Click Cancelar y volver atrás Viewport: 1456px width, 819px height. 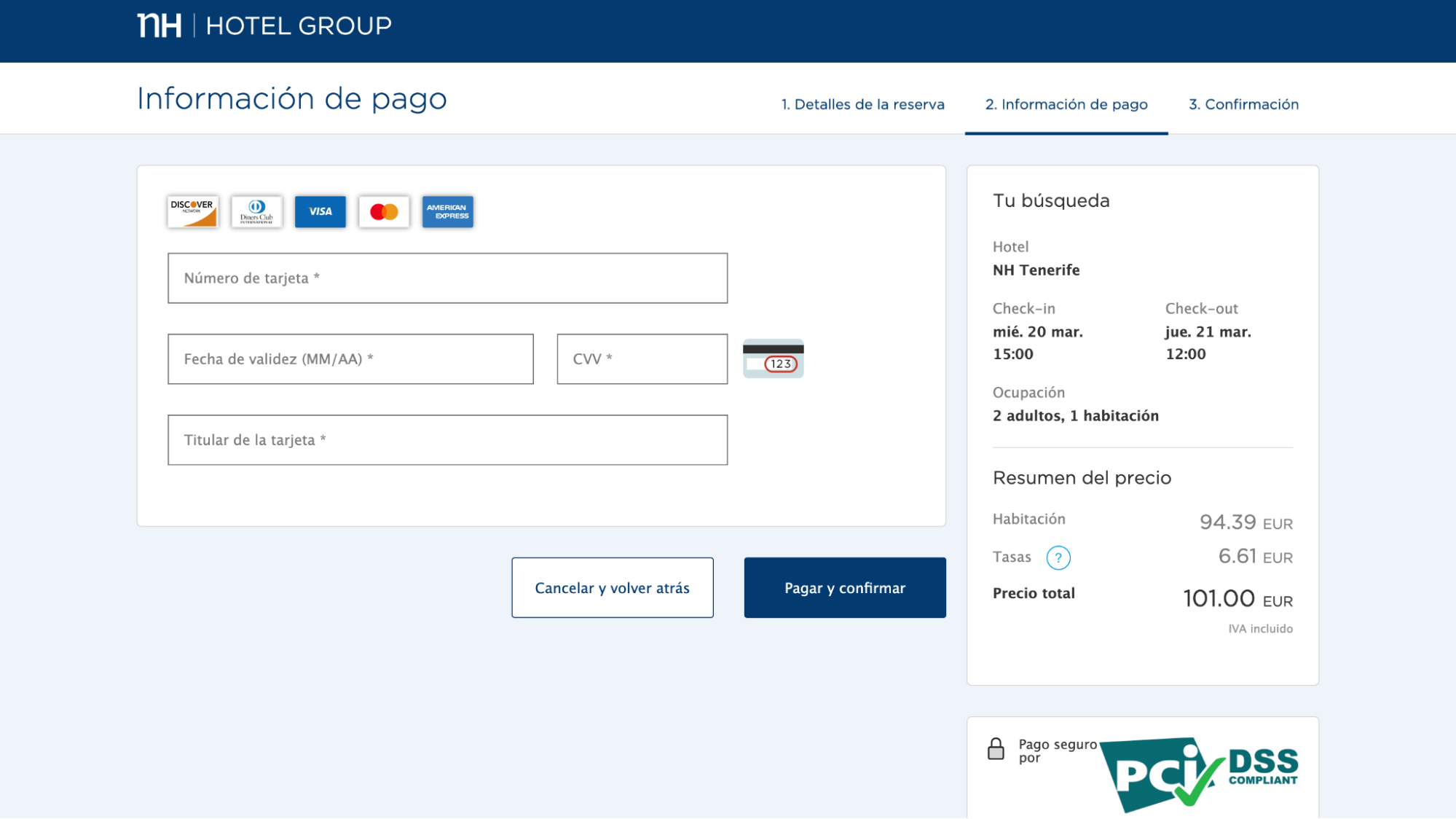pos(613,588)
